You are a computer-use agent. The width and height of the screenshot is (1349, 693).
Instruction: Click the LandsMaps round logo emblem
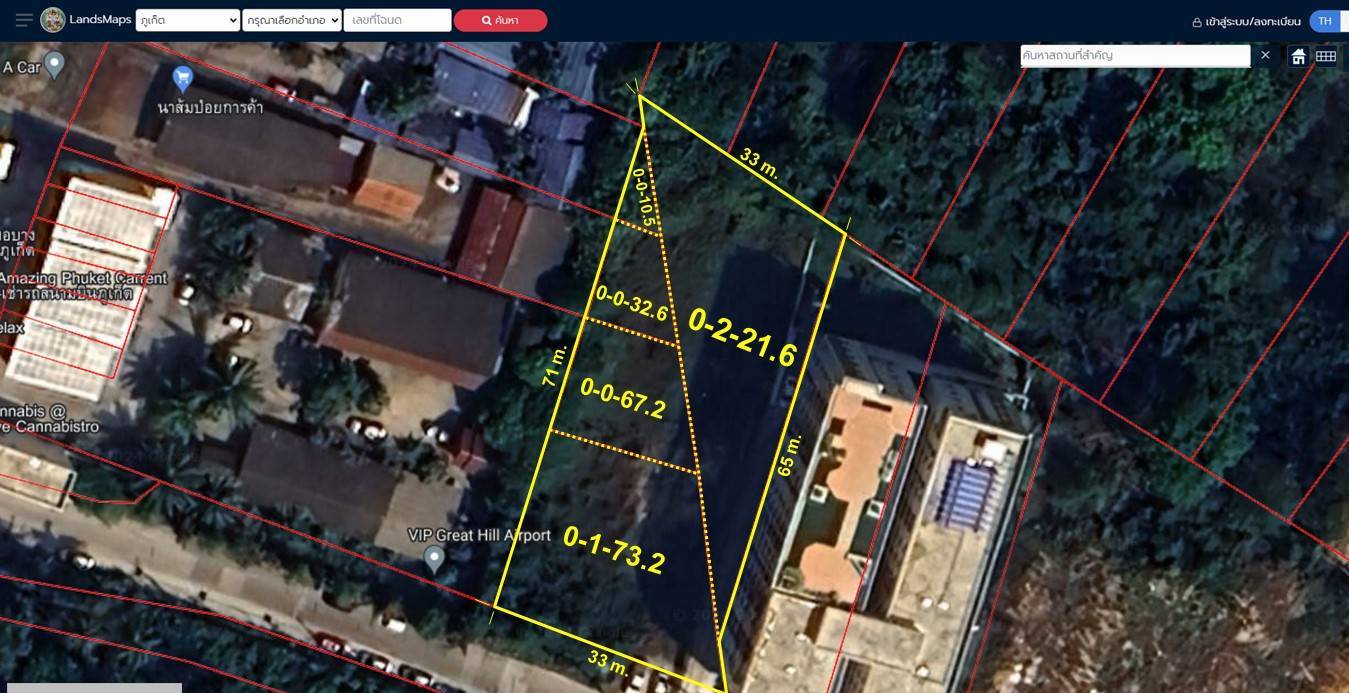(53, 20)
